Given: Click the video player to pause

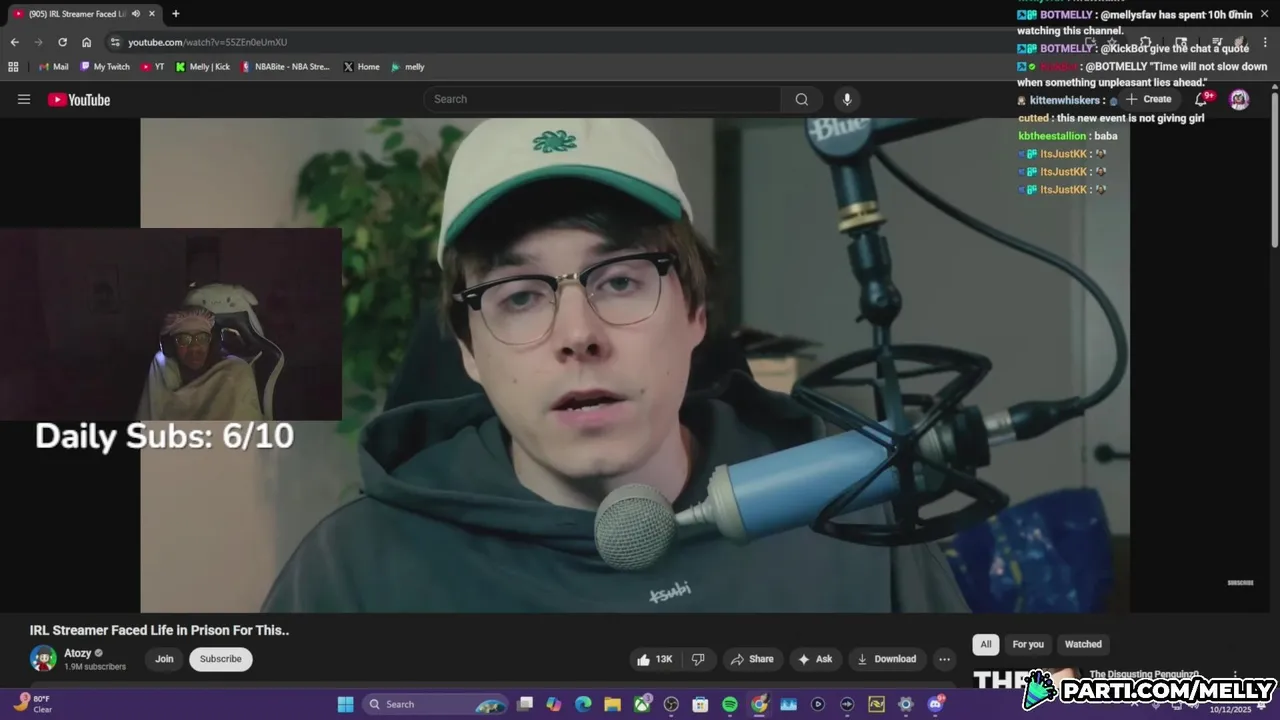Looking at the screenshot, I should point(635,365).
